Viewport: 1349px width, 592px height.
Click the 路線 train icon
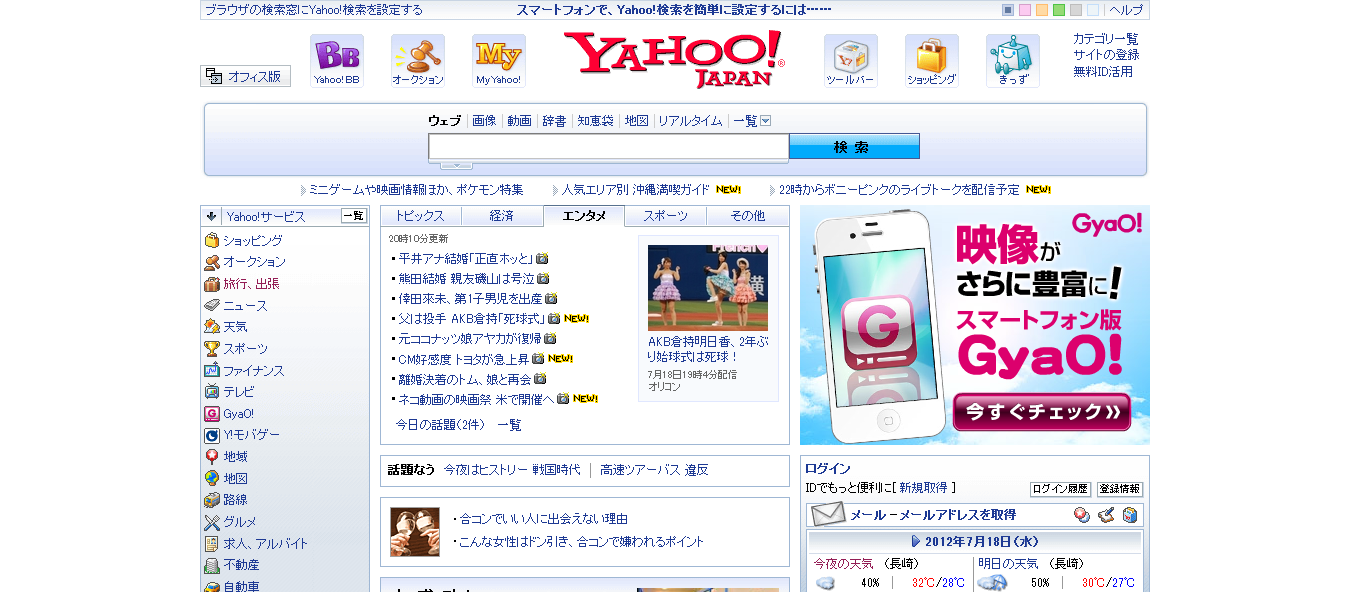coord(212,500)
